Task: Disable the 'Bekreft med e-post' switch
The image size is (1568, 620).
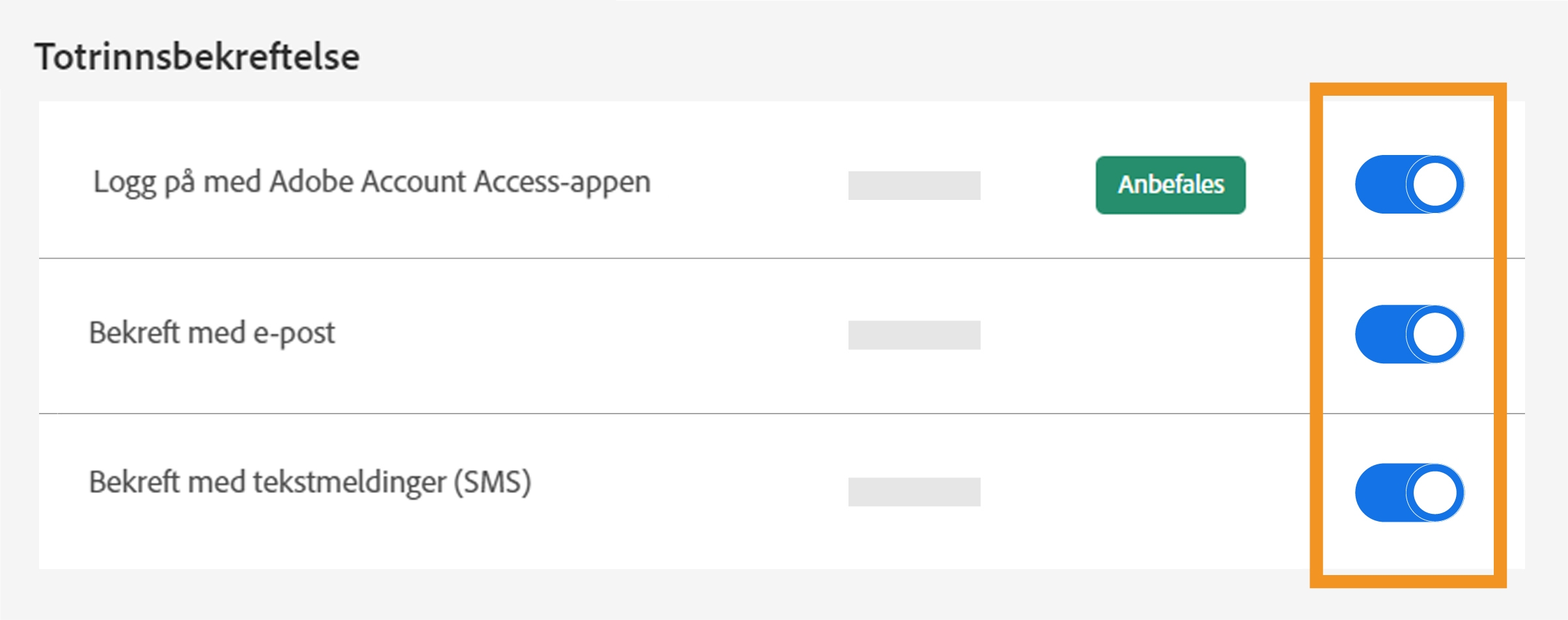Action: point(1409,334)
